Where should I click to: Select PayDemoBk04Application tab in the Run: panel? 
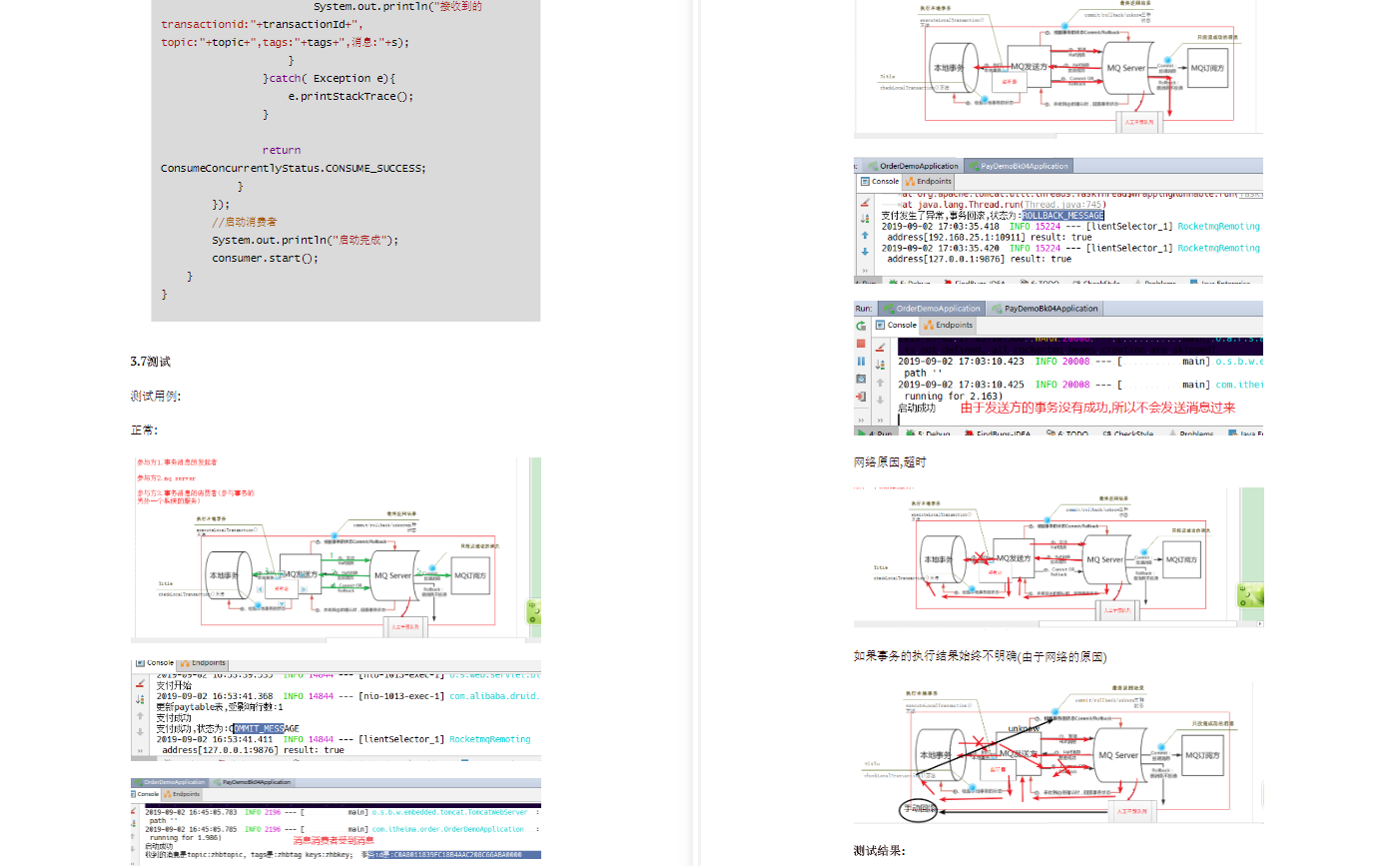pyautogui.click(x=1045, y=309)
